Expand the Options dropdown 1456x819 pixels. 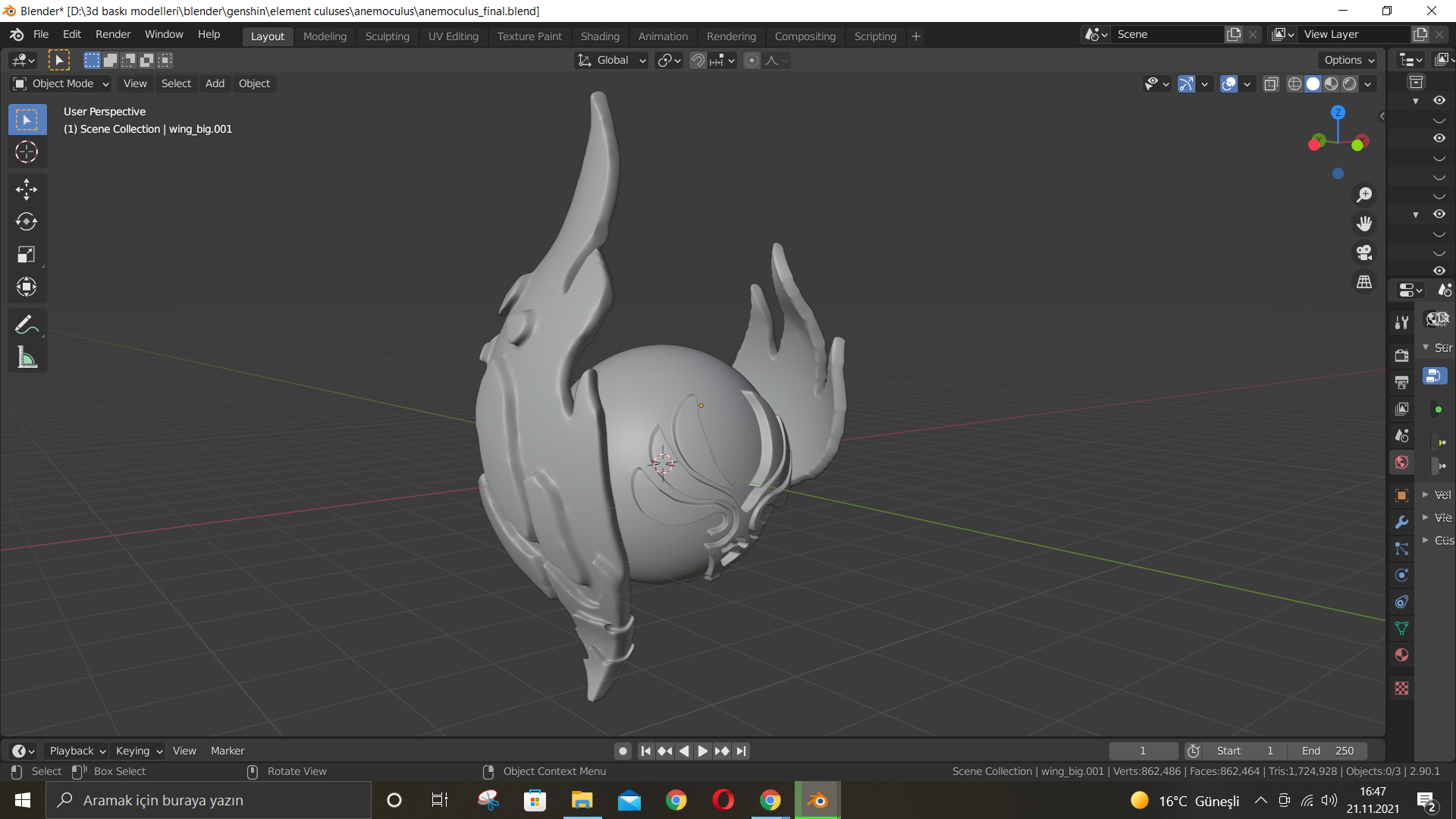(x=1349, y=60)
